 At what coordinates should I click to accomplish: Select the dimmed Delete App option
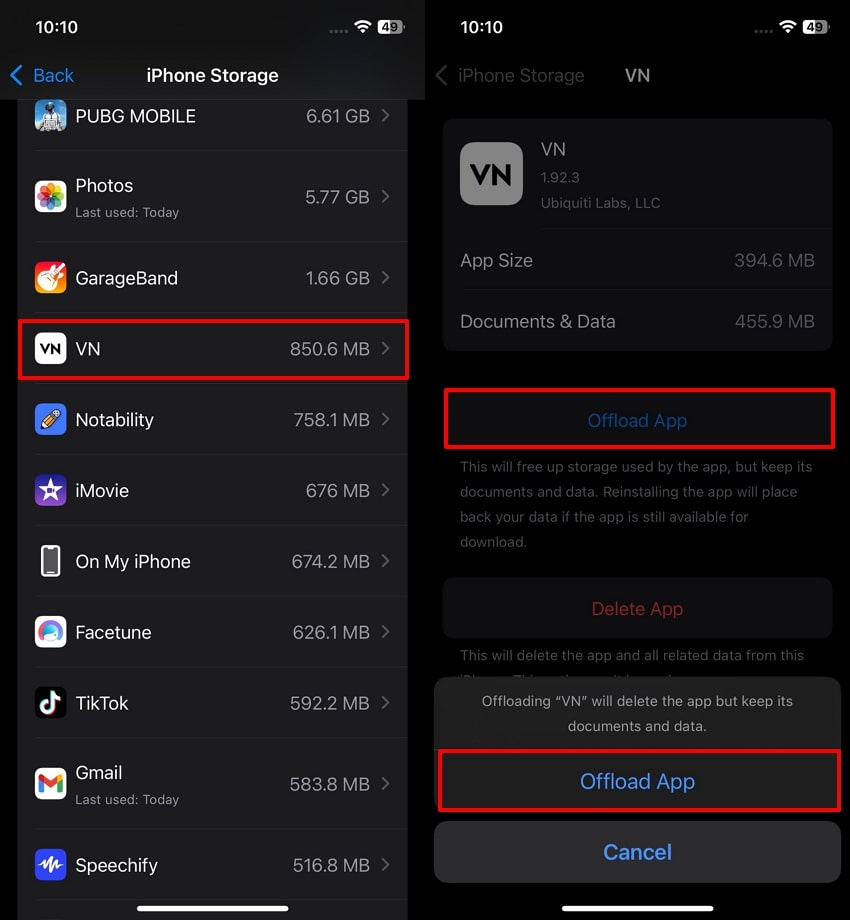(x=638, y=608)
